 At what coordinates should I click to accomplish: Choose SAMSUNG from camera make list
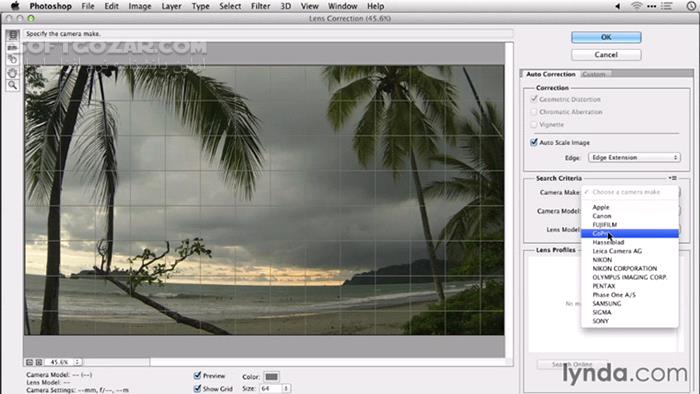tap(629, 303)
